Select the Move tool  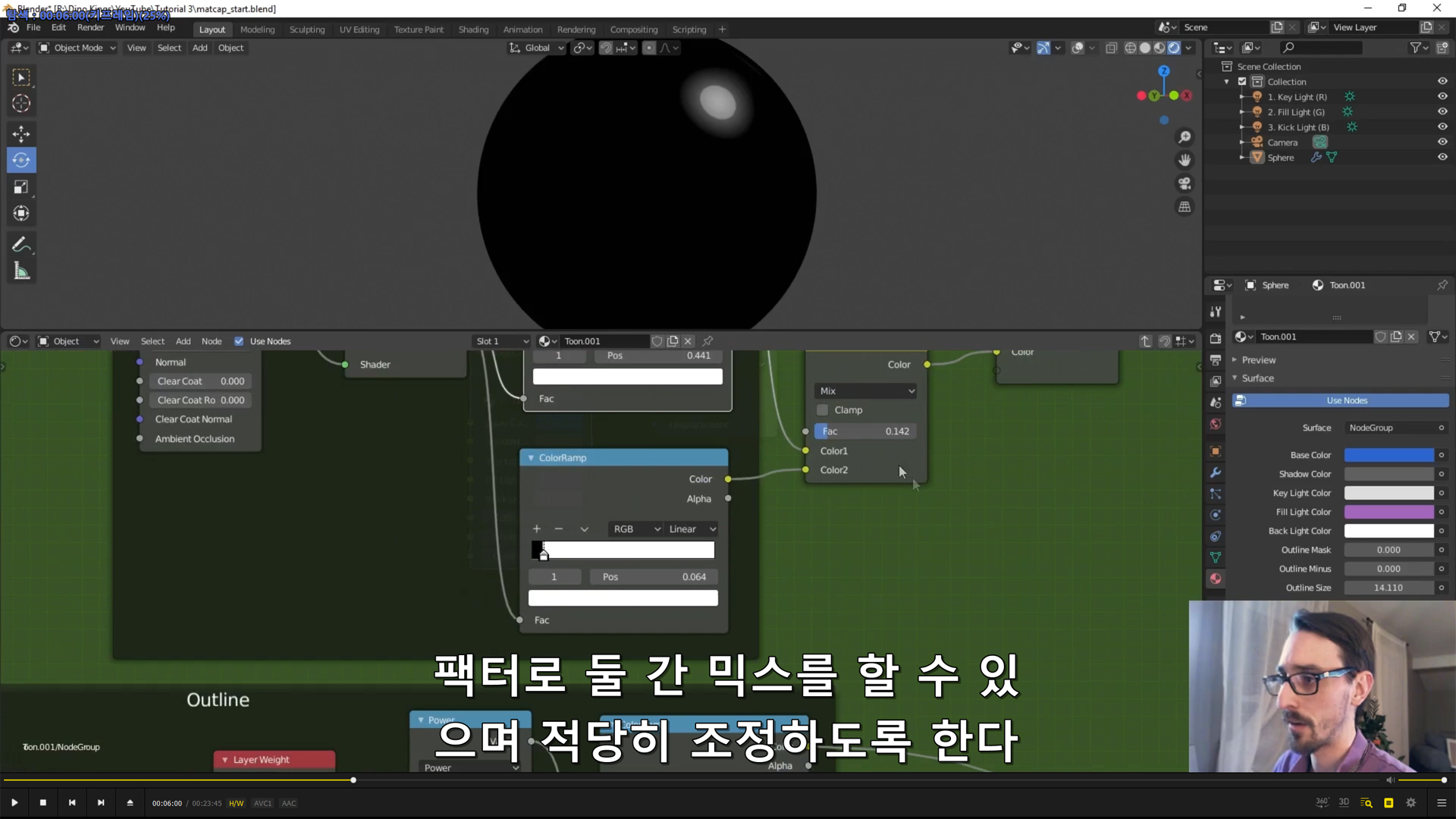click(21, 134)
